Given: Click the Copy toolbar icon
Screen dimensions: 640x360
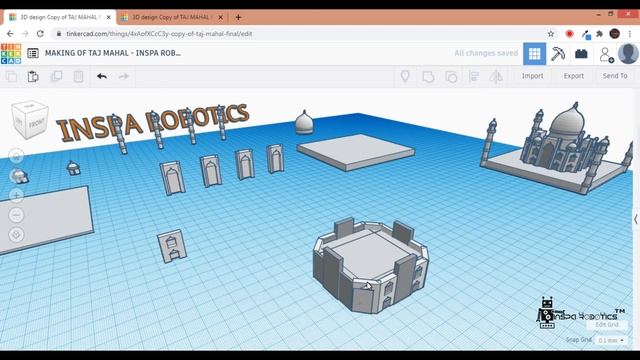Looking at the screenshot, I should 11,76.
